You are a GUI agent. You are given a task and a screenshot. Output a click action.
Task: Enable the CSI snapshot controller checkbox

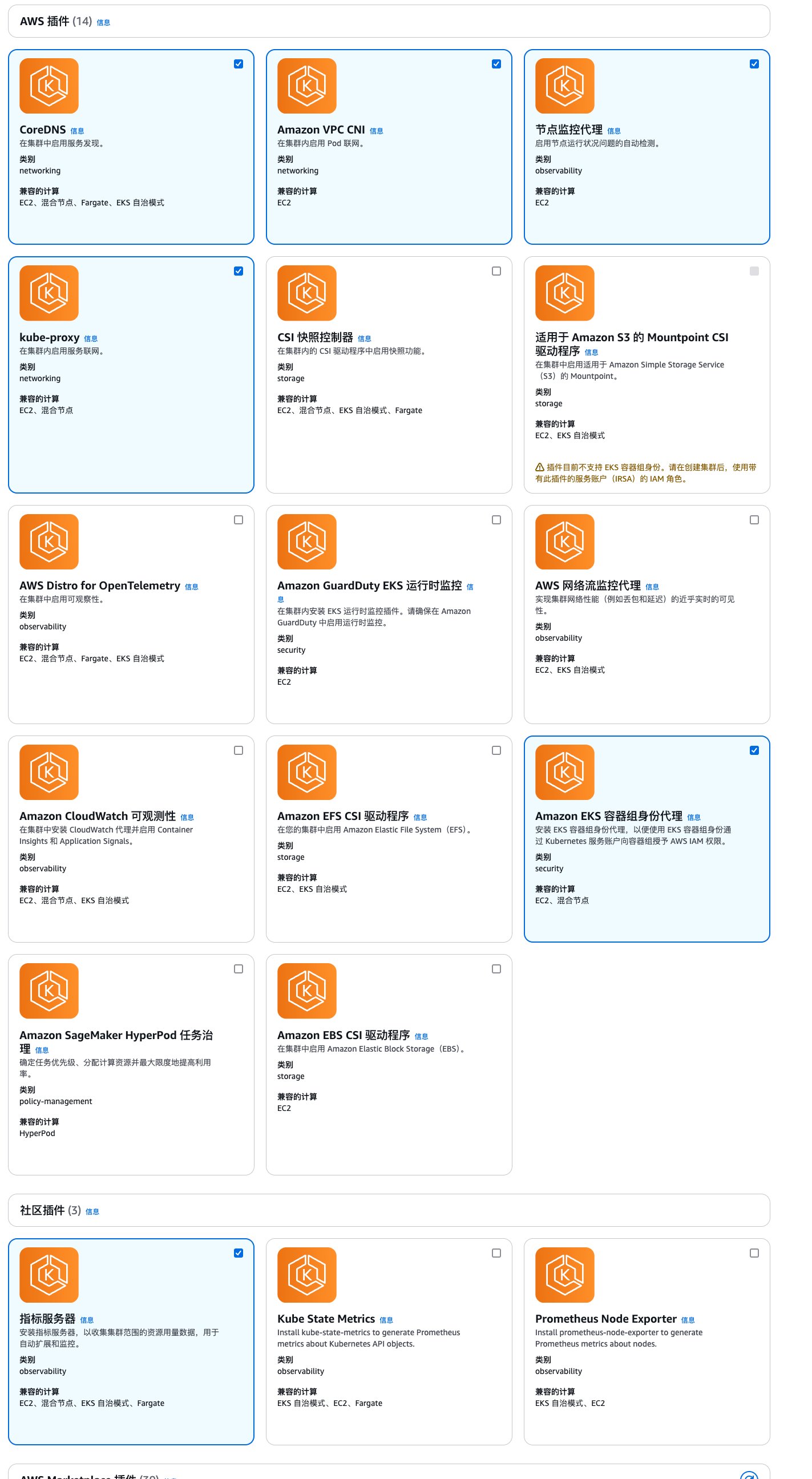click(x=496, y=271)
